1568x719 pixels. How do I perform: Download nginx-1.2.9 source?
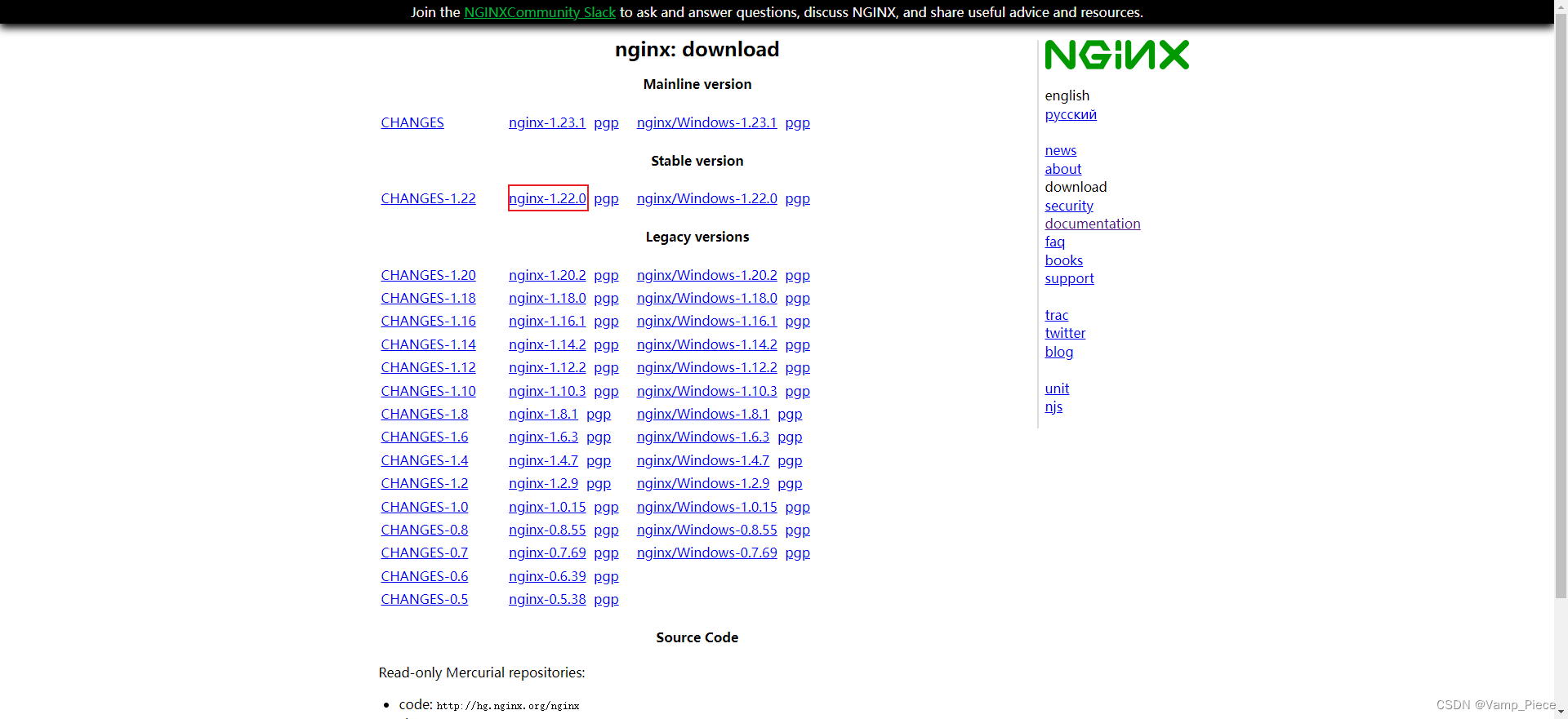[x=543, y=483]
